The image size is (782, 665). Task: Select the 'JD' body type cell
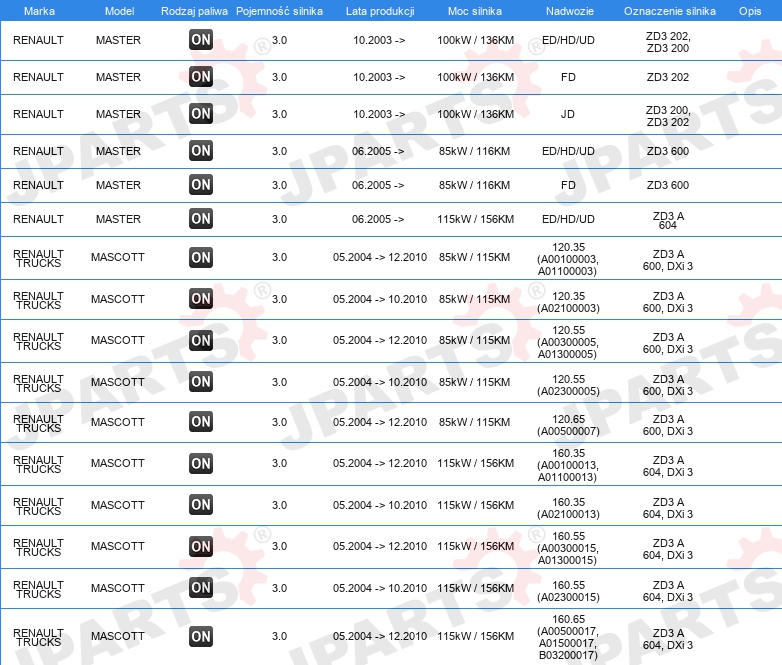point(568,114)
